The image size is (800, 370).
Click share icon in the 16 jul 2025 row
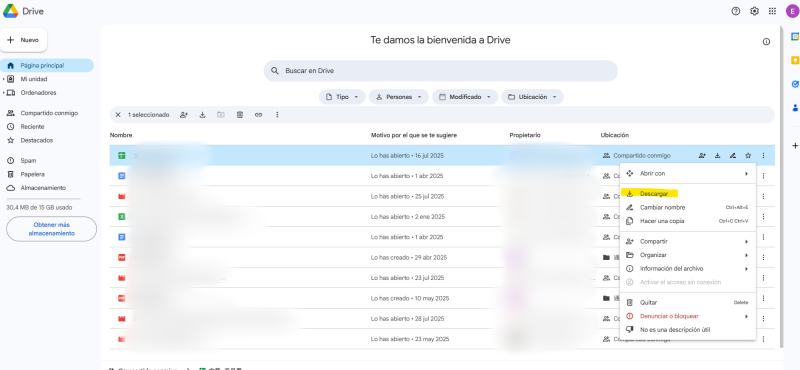click(702, 156)
